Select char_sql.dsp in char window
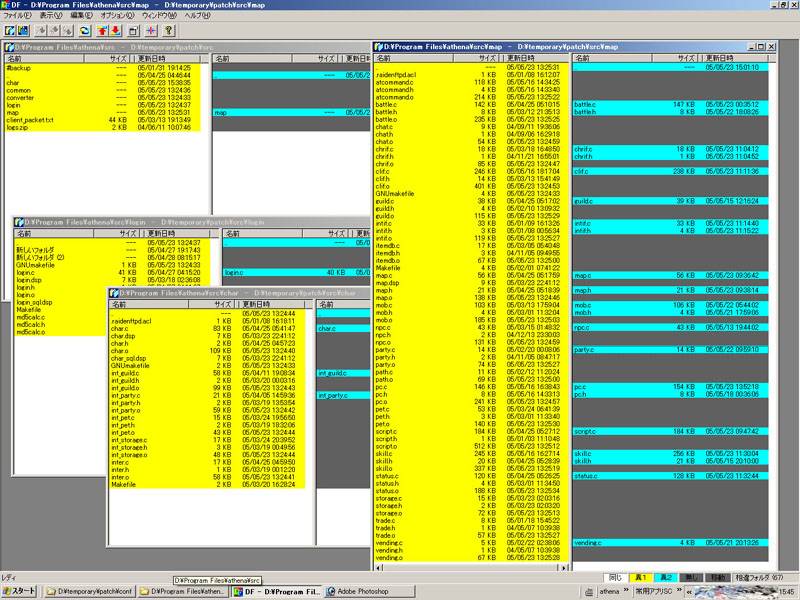Viewport: 800px width, 600px height. click(x=207, y=358)
